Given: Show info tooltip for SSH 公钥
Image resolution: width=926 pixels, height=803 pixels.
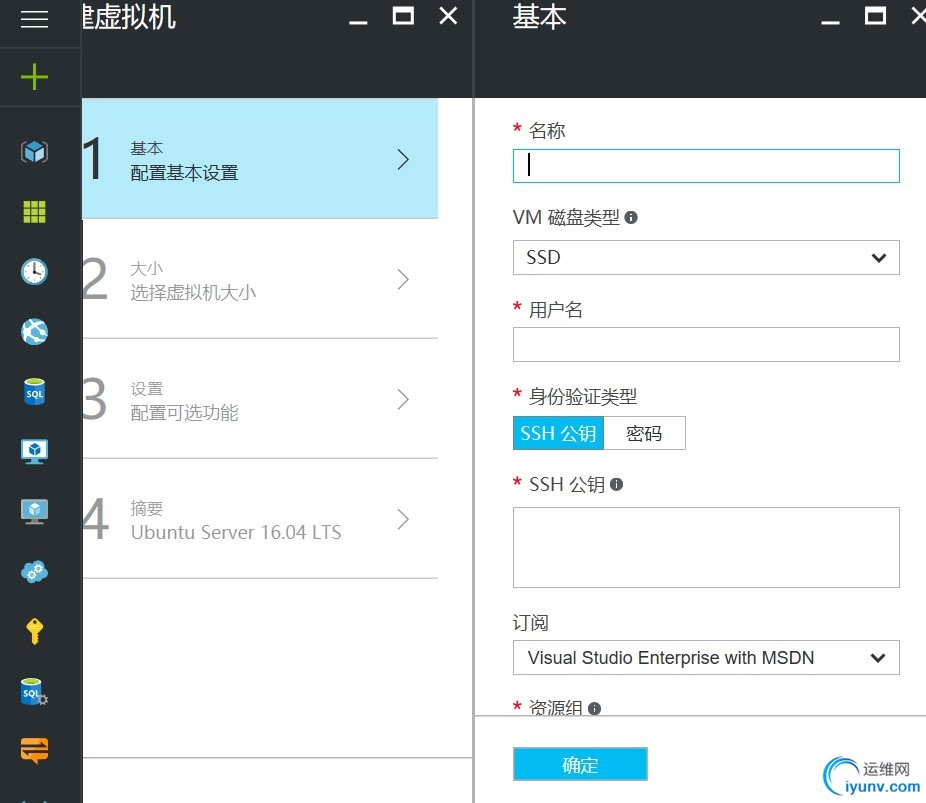Looking at the screenshot, I should tap(617, 485).
